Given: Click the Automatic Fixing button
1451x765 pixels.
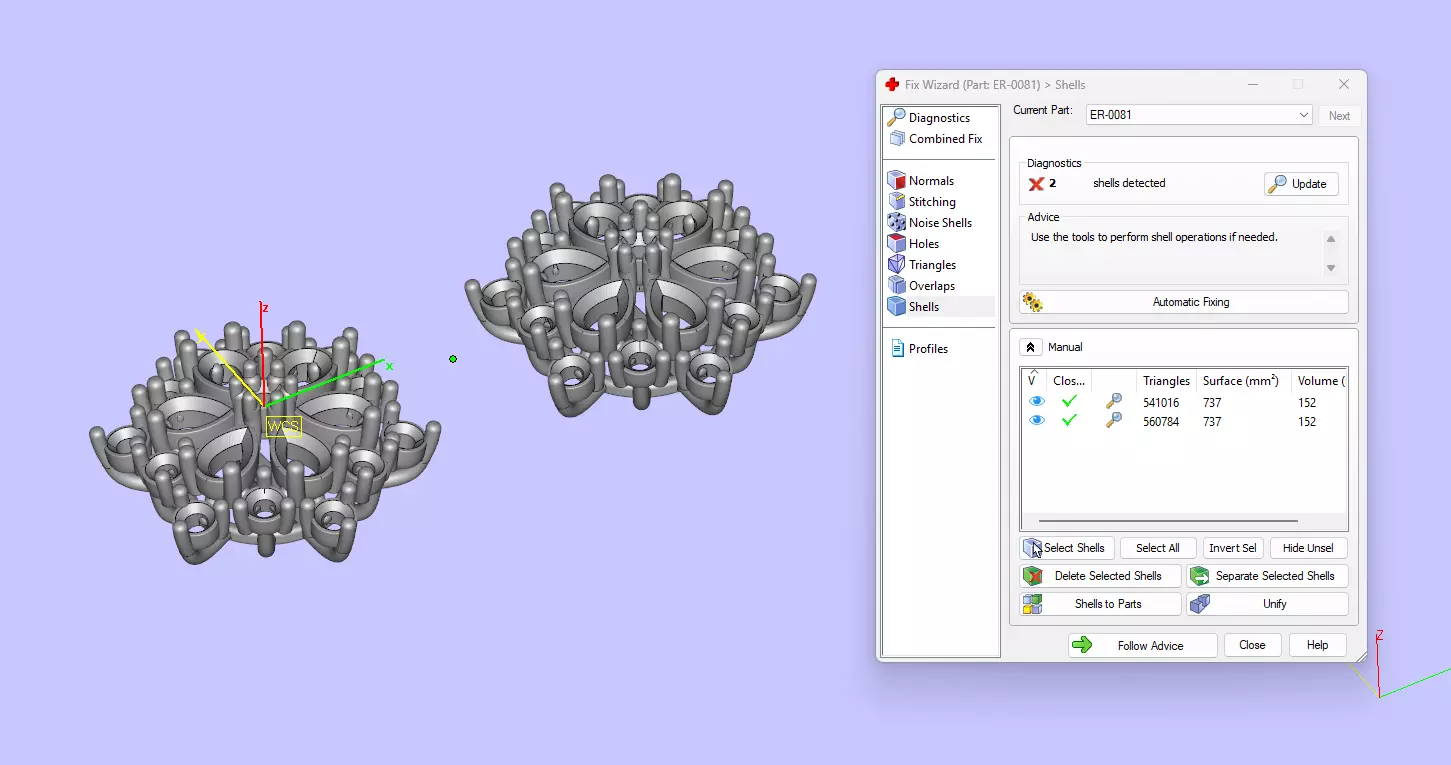Looking at the screenshot, I should (x=1184, y=302).
